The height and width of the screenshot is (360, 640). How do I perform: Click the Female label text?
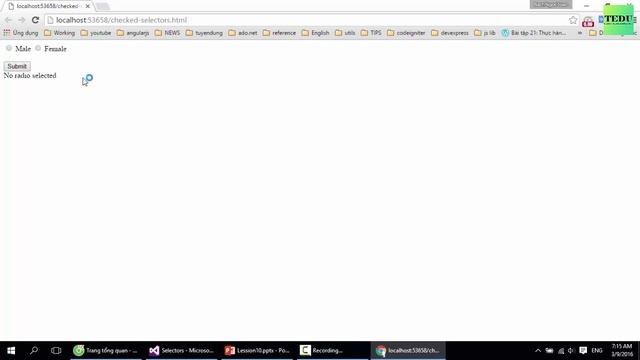point(55,49)
